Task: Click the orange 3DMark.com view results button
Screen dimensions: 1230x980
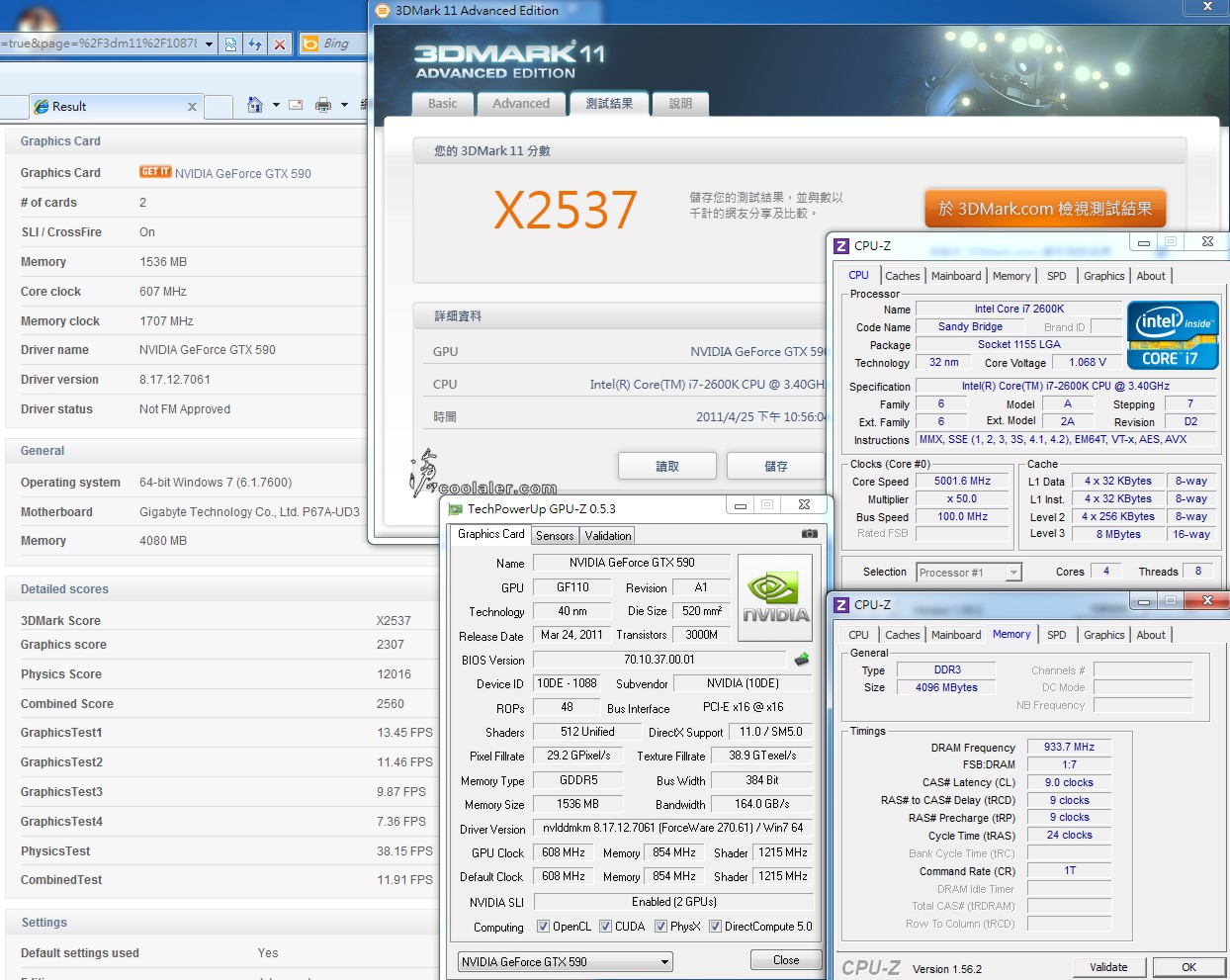Action: pos(1045,209)
